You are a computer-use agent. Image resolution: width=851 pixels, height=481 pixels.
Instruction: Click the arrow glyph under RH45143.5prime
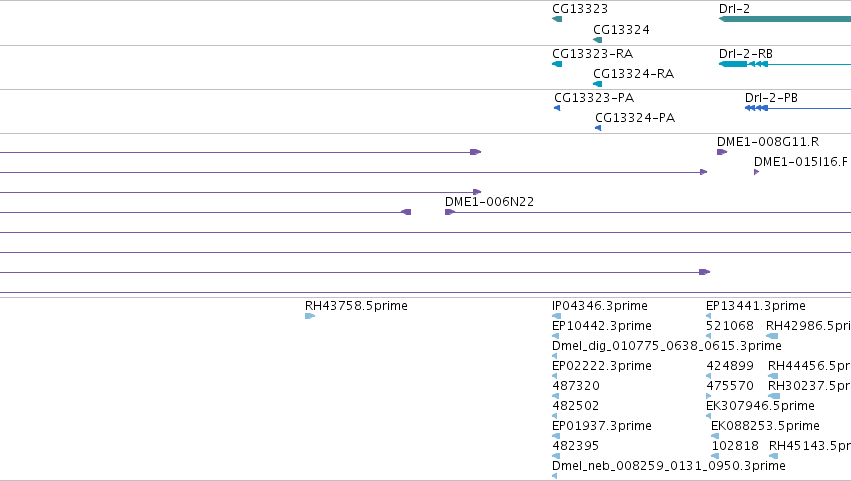pyautogui.click(x=773, y=456)
